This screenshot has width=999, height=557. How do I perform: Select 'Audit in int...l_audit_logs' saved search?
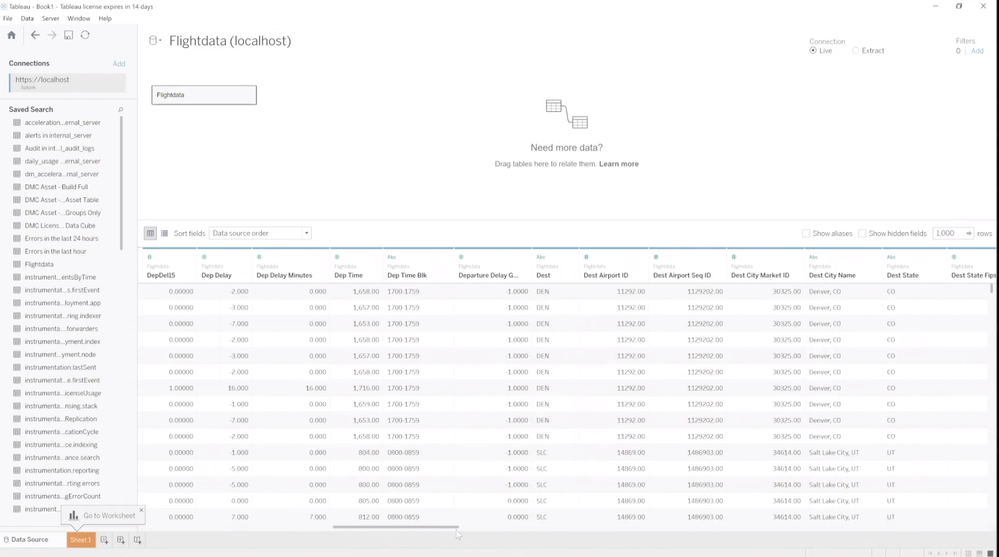(59, 148)
